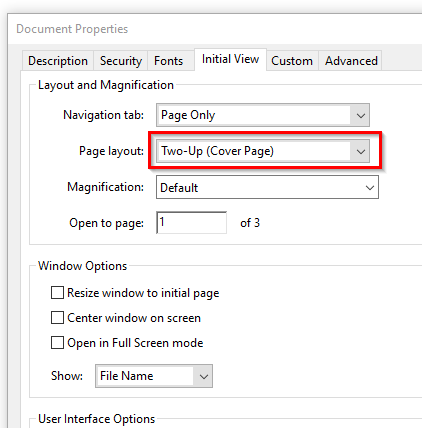Click the Navigation tab: label
The image size is (422, 428).
103,115
